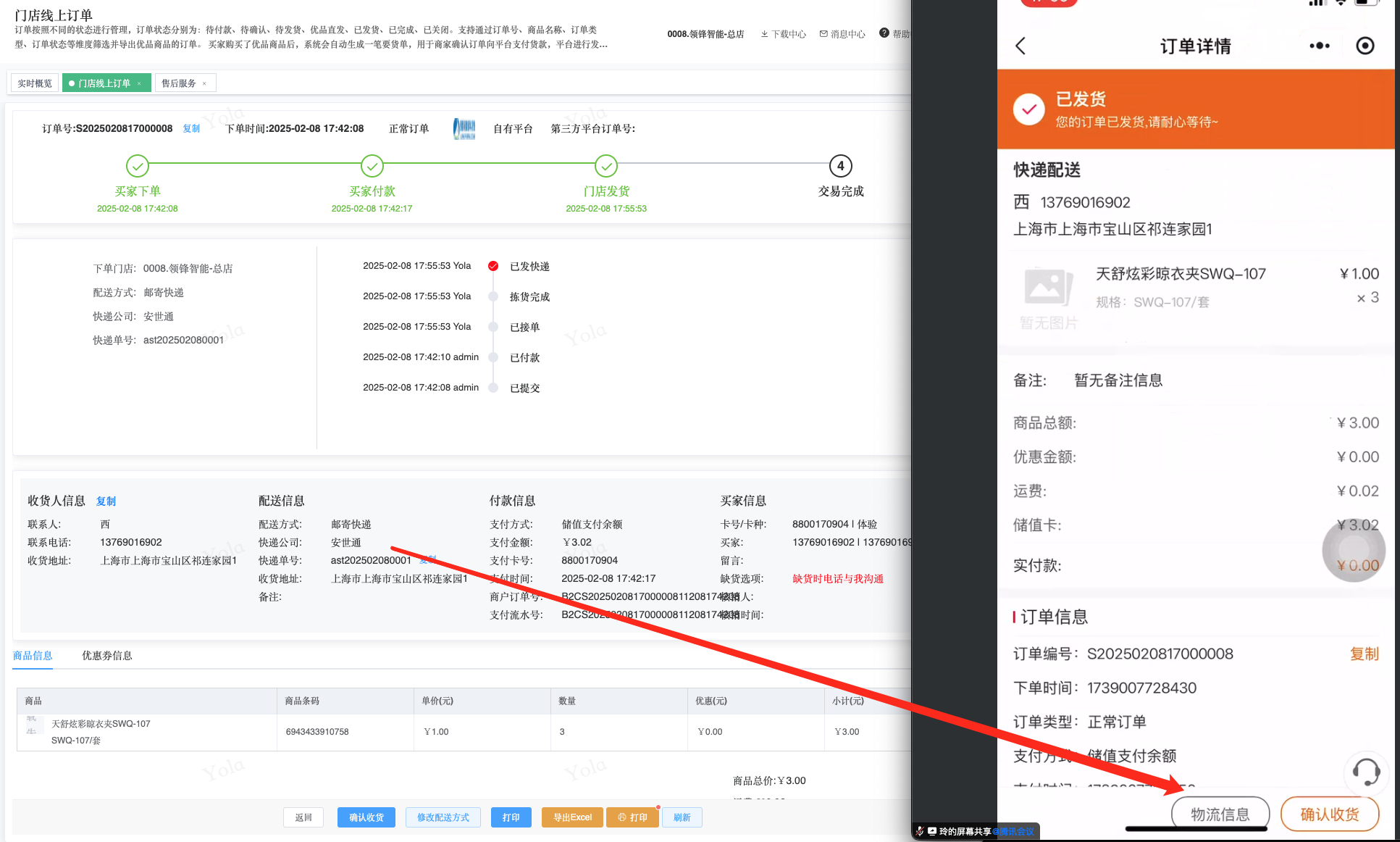Click 修改配送方式 button
This screenshot has height=842, width=1400.
(443, 817)
